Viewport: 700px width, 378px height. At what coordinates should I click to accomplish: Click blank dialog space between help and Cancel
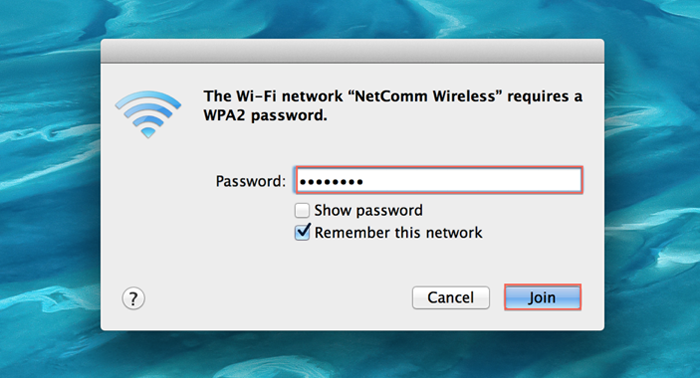[277, 298]
